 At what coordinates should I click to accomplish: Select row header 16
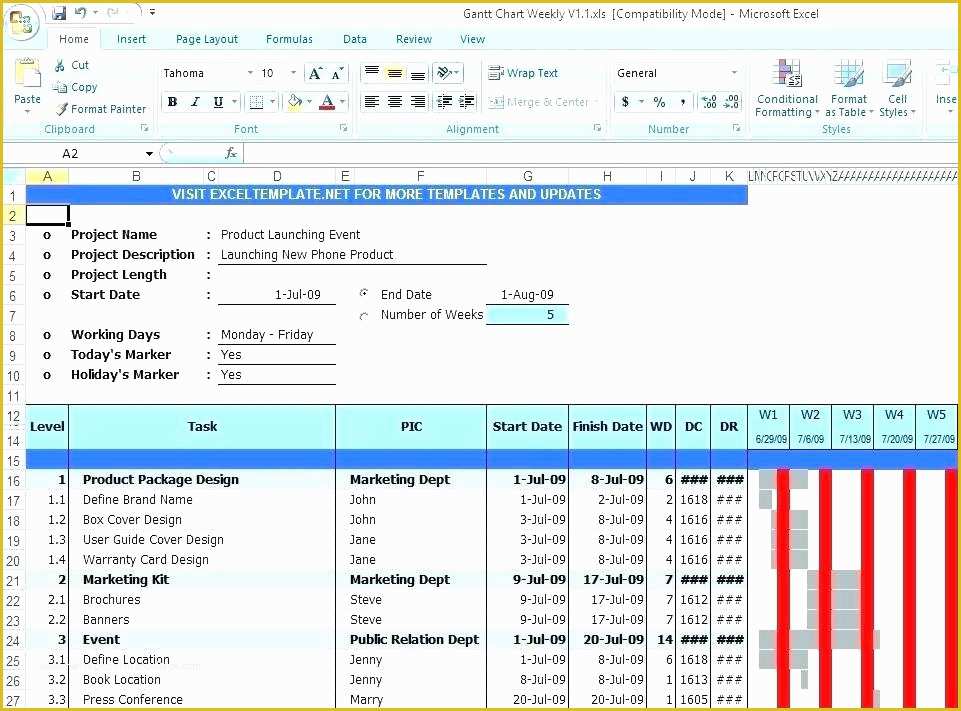click(x=13, y=481)
